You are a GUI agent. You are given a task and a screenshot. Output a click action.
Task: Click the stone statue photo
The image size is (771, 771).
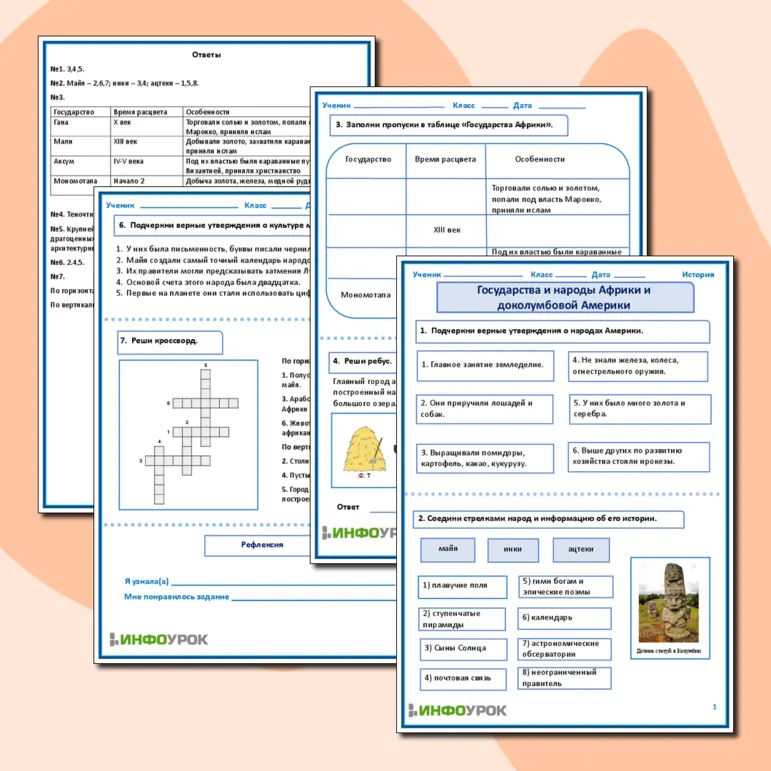[669, 603]
